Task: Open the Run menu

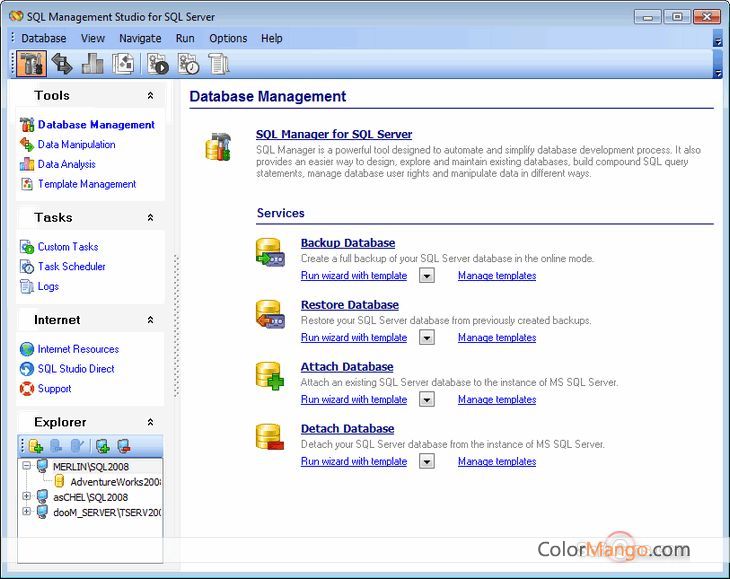Action: coord(185,38)
